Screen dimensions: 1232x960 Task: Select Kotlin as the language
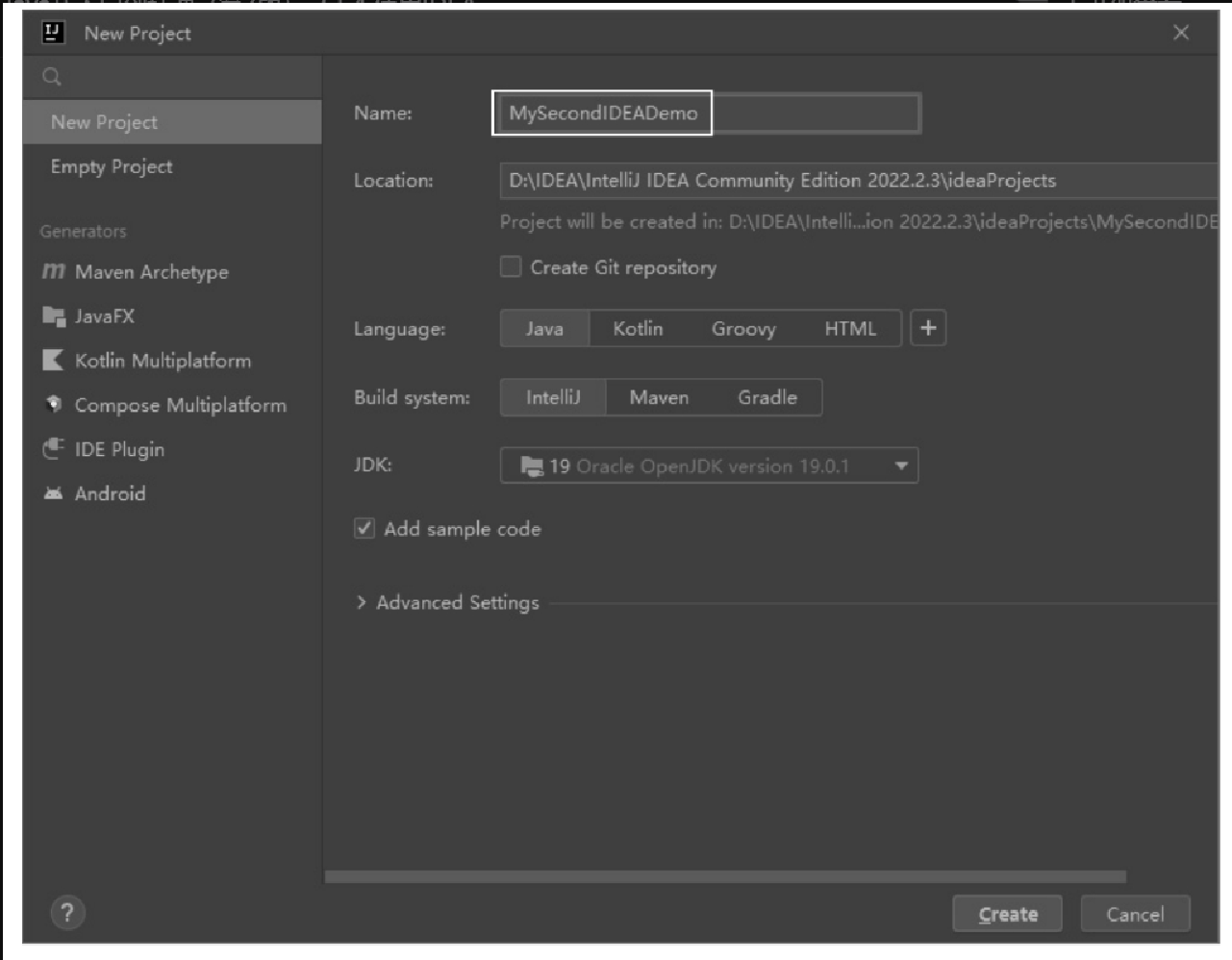tap(638, 328)
